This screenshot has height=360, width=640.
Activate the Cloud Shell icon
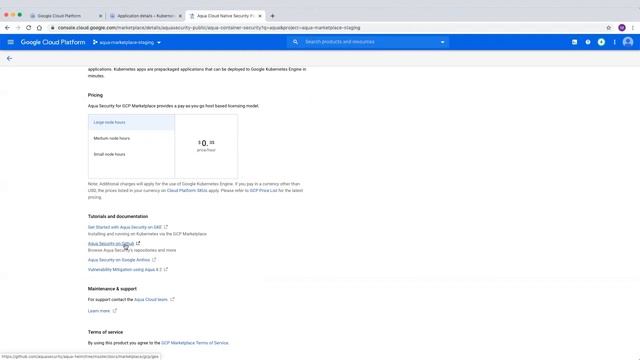(574, 42)
